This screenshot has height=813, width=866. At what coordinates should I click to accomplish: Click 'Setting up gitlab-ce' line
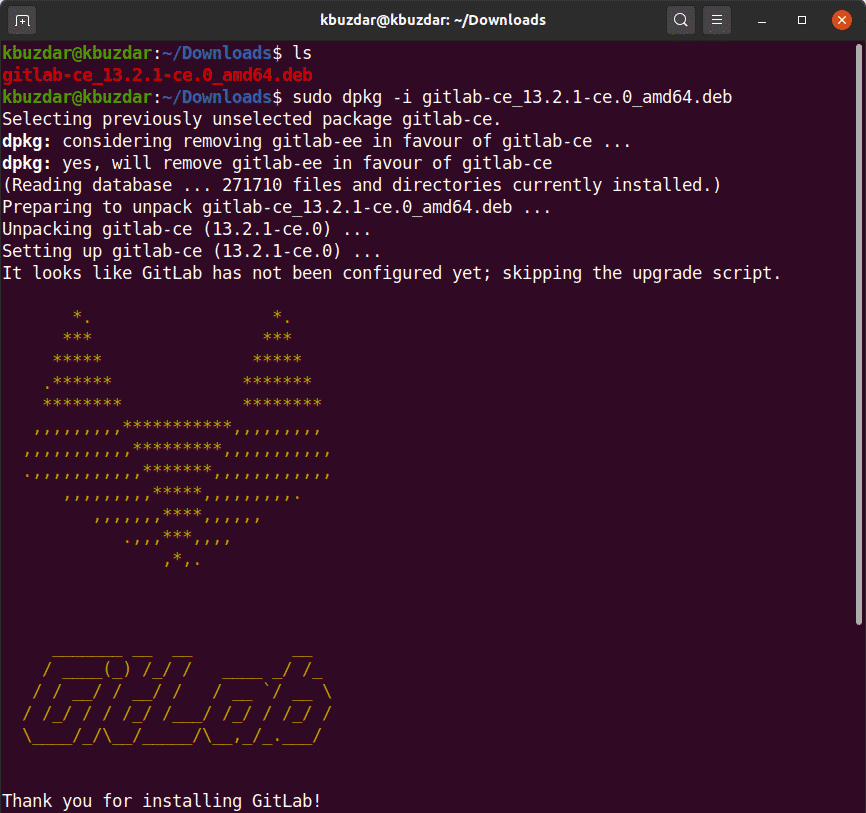click(192, 251)
